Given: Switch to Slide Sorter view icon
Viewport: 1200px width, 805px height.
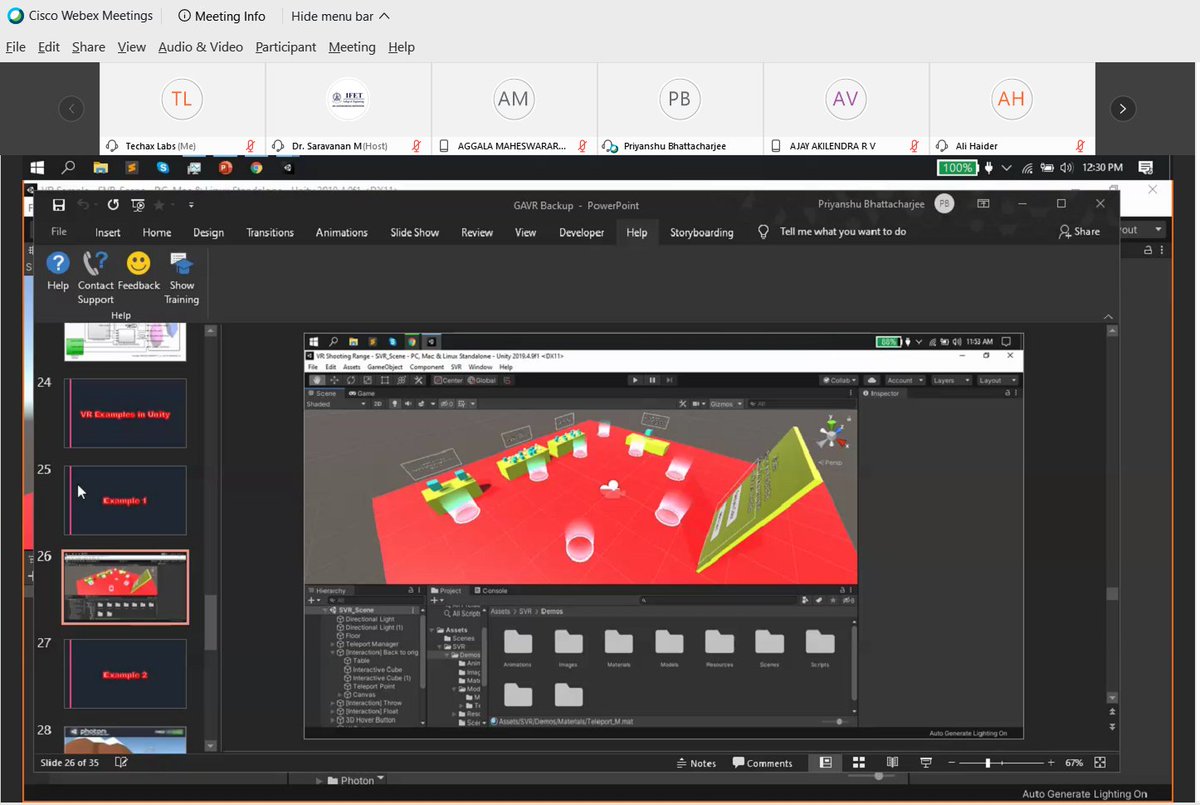Looking at the screenshot, I should pyautogui.click(x=858, y=762).
